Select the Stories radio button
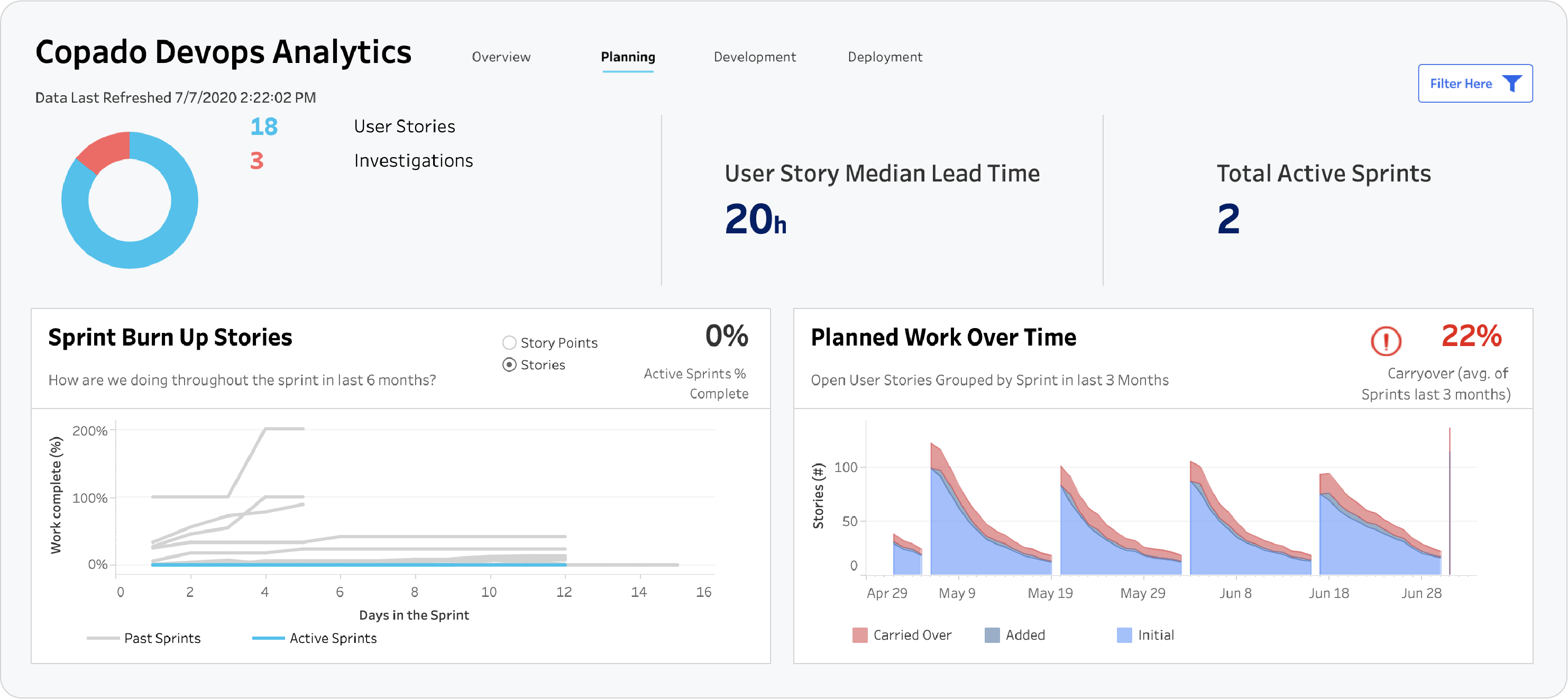Image resolution: width=1568 pixels, height=699 pixels. pyautogui.click(x=509, y=365)
